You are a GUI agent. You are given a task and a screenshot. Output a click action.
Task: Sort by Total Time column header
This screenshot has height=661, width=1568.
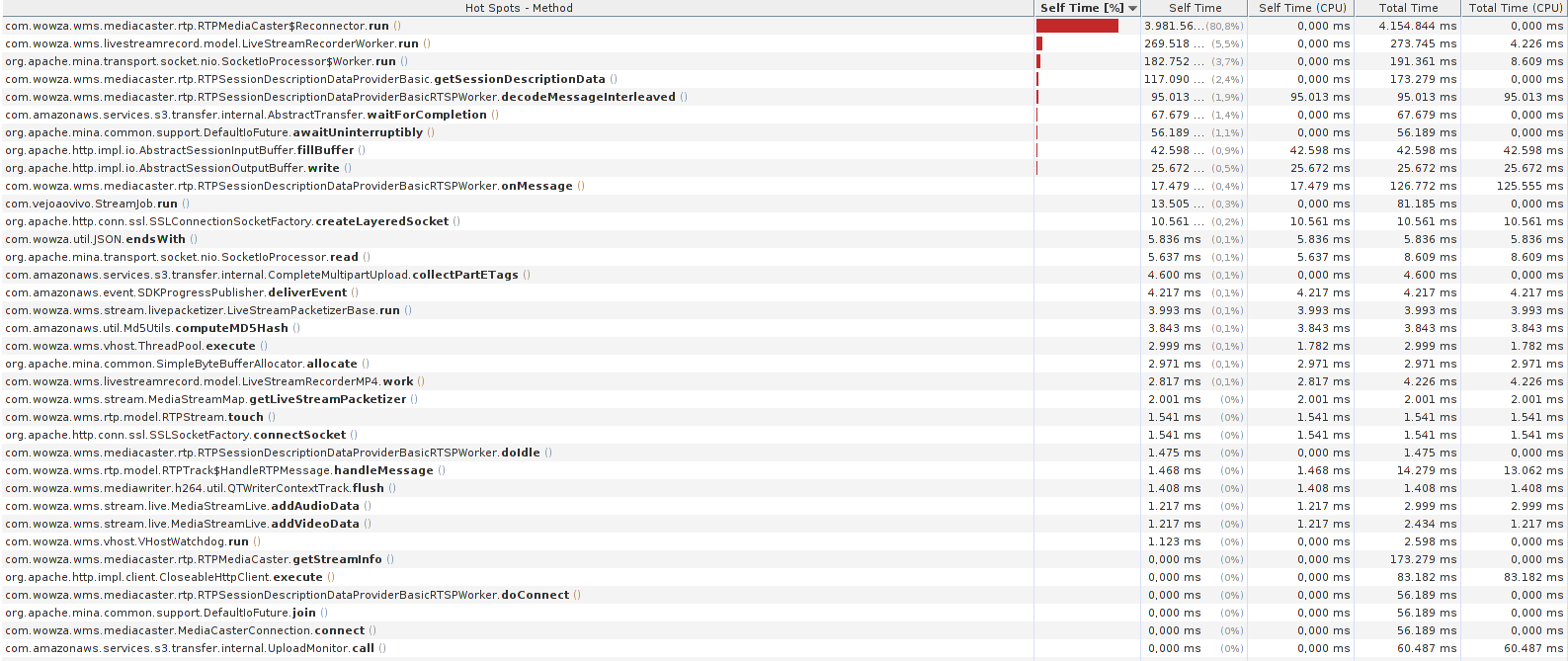click(x=1408, y=8)
